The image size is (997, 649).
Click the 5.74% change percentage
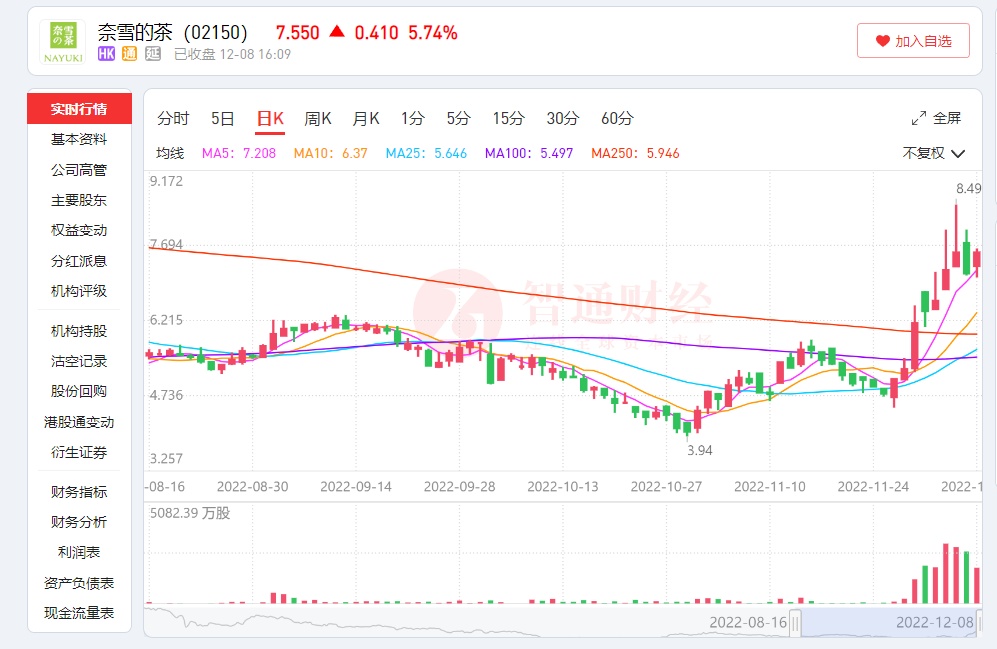tap(432, 32)
